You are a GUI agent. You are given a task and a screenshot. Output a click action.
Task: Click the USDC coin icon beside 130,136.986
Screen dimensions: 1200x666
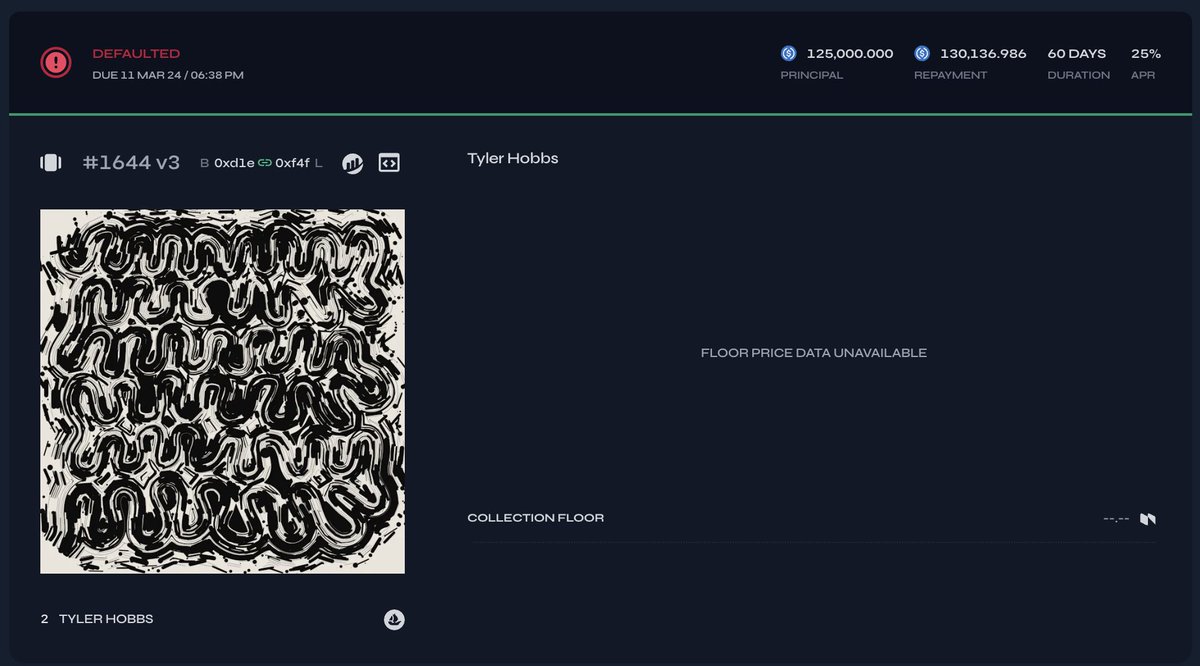click(x=922, y=53)
